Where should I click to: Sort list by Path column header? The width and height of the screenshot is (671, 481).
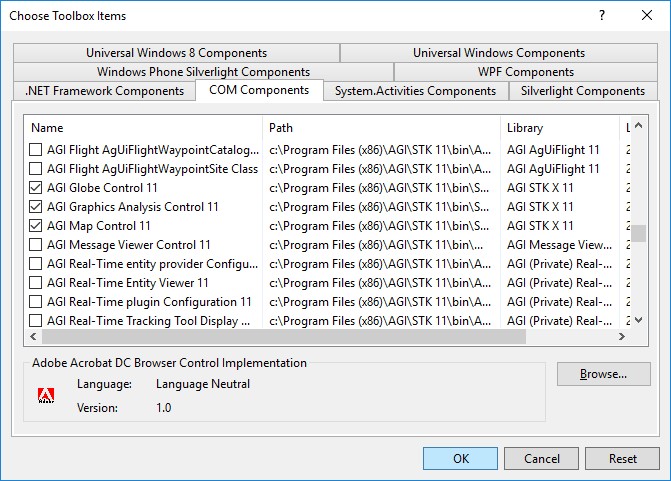pos(381,128)
